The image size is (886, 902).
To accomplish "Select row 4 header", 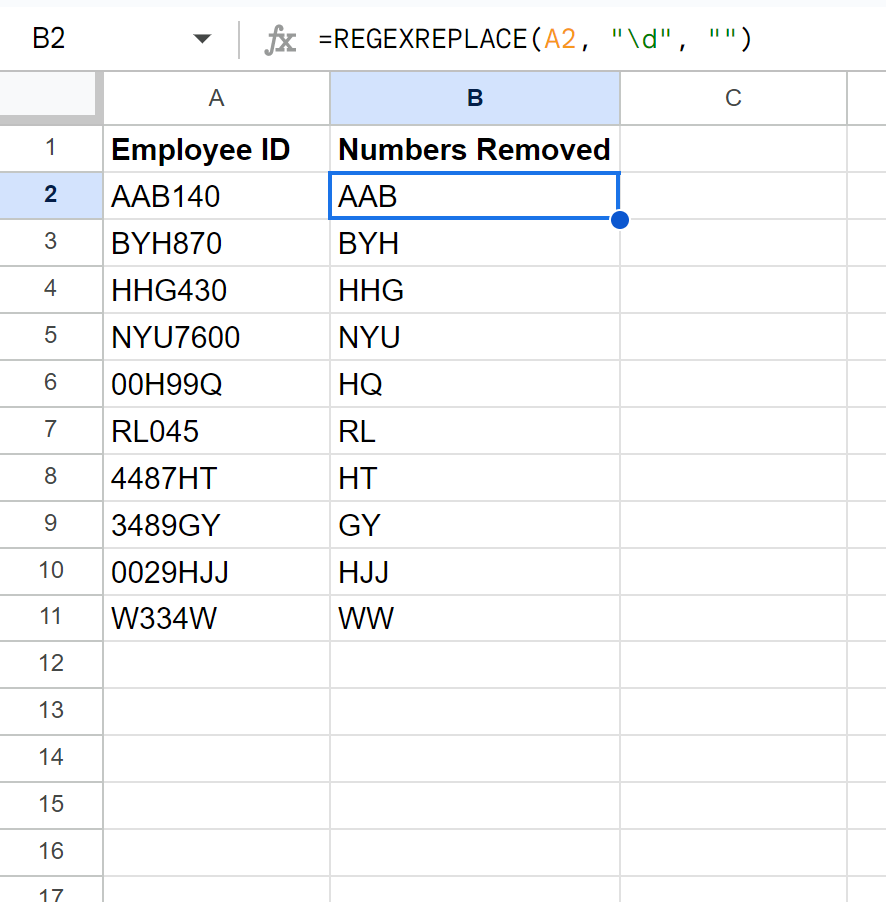I will [x=51, y=289].
